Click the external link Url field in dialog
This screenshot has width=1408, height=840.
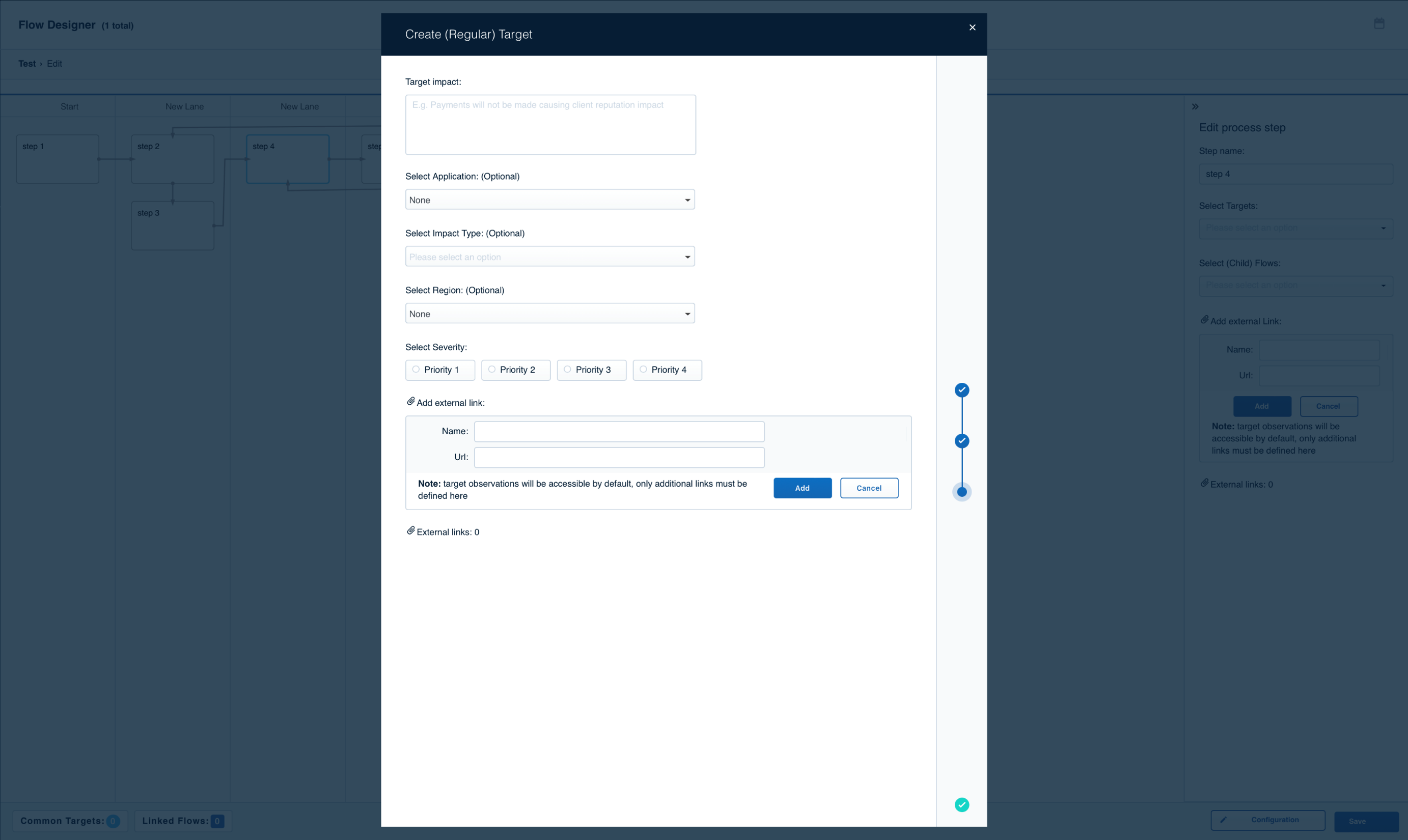click(x=619, y=457)
